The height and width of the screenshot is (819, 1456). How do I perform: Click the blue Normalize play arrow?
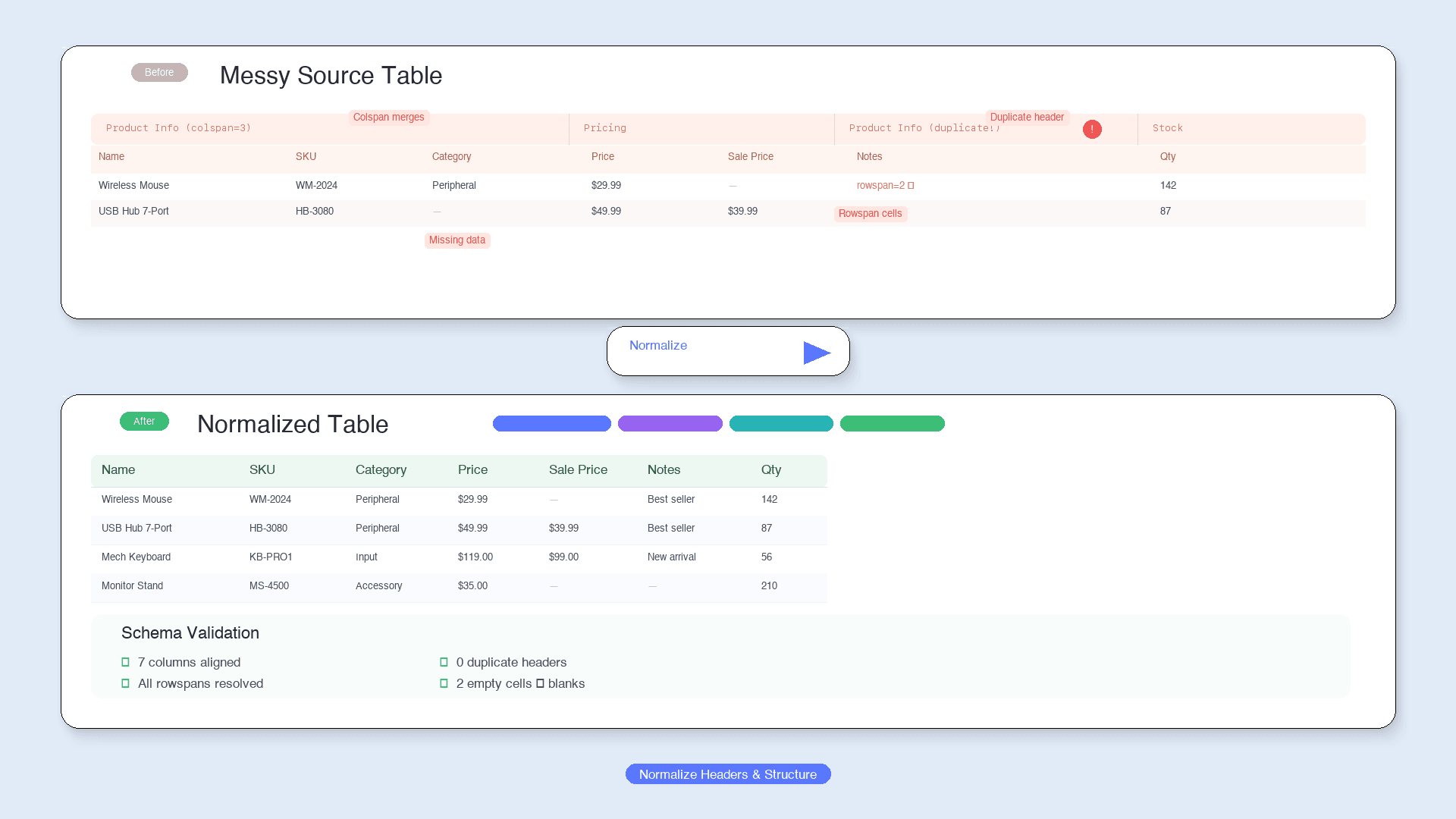coord(817,353)
